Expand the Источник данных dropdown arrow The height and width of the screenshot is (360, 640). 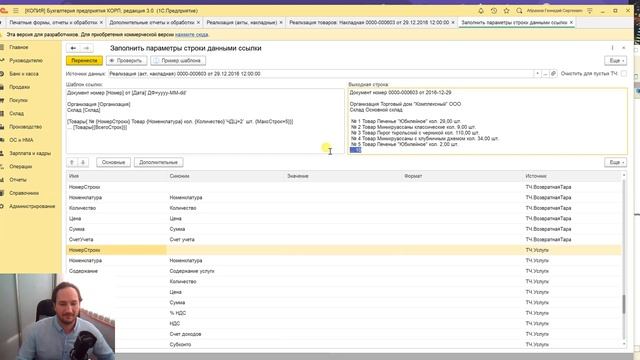tap(538, 74)
